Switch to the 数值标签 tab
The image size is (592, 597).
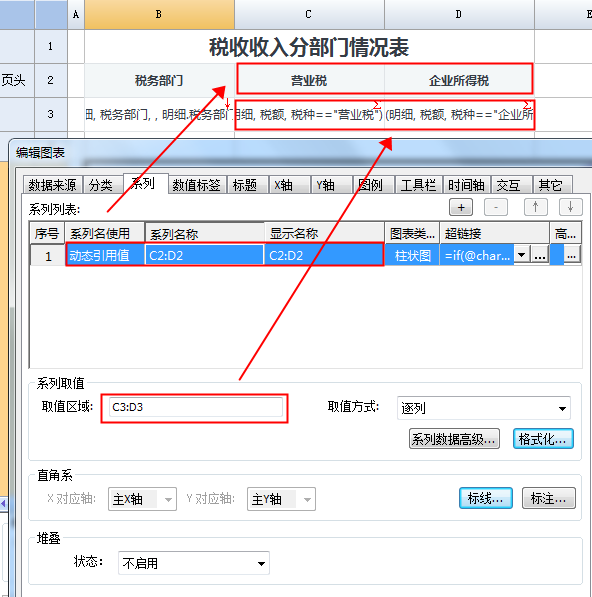pyautogui.click(x=196, y=185)
